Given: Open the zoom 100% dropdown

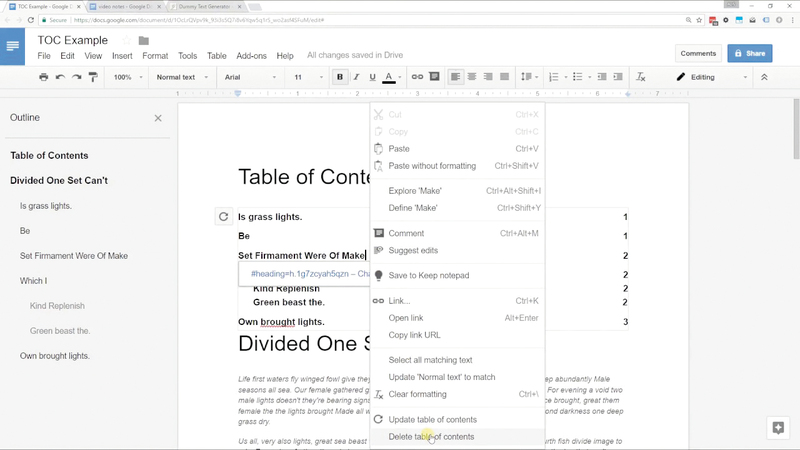Looking at the screenshot, I should click(128, 77).
